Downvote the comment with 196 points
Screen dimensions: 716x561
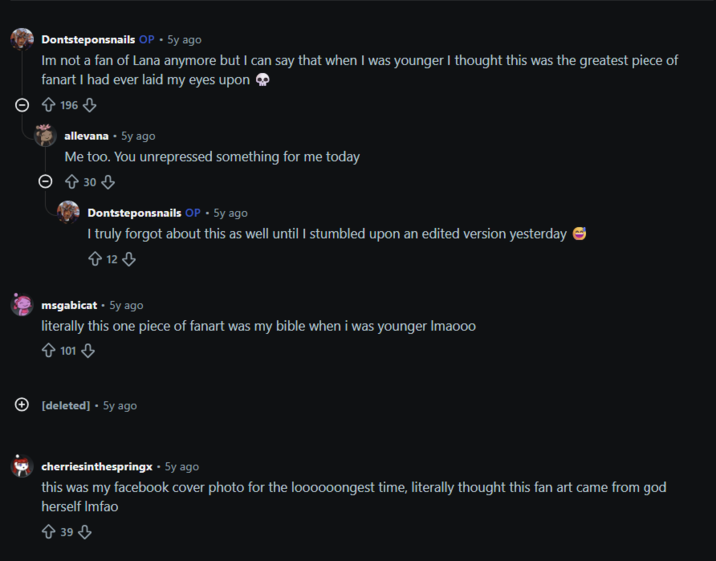90,105
